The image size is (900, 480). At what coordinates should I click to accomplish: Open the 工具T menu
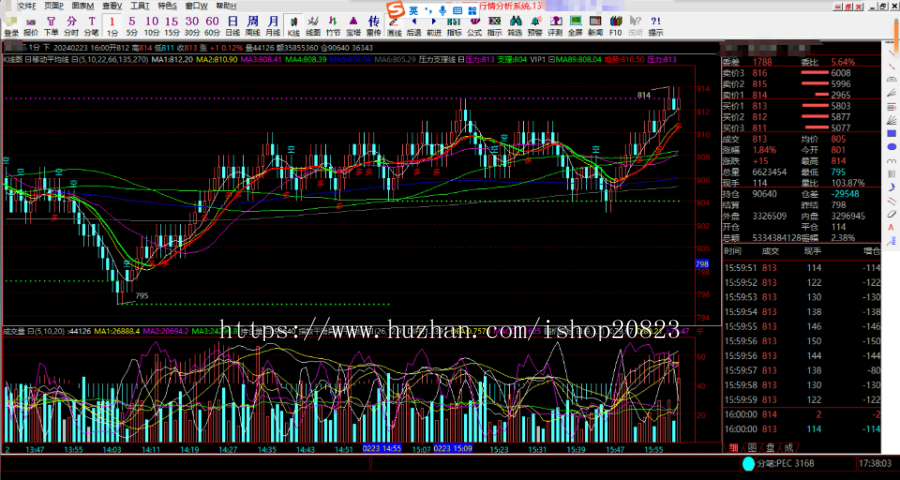coord(140,6)
